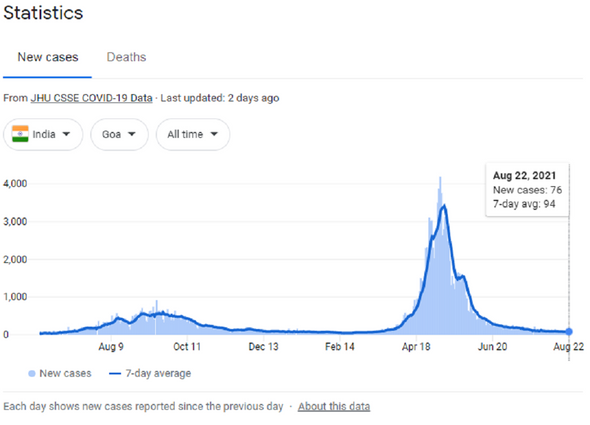Click the arrow icon beside All time
The image size is (590, 425).
pos(214,134)
